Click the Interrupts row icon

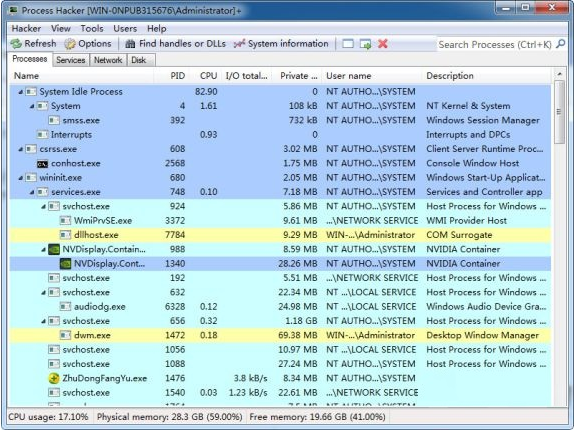point(42,135)
